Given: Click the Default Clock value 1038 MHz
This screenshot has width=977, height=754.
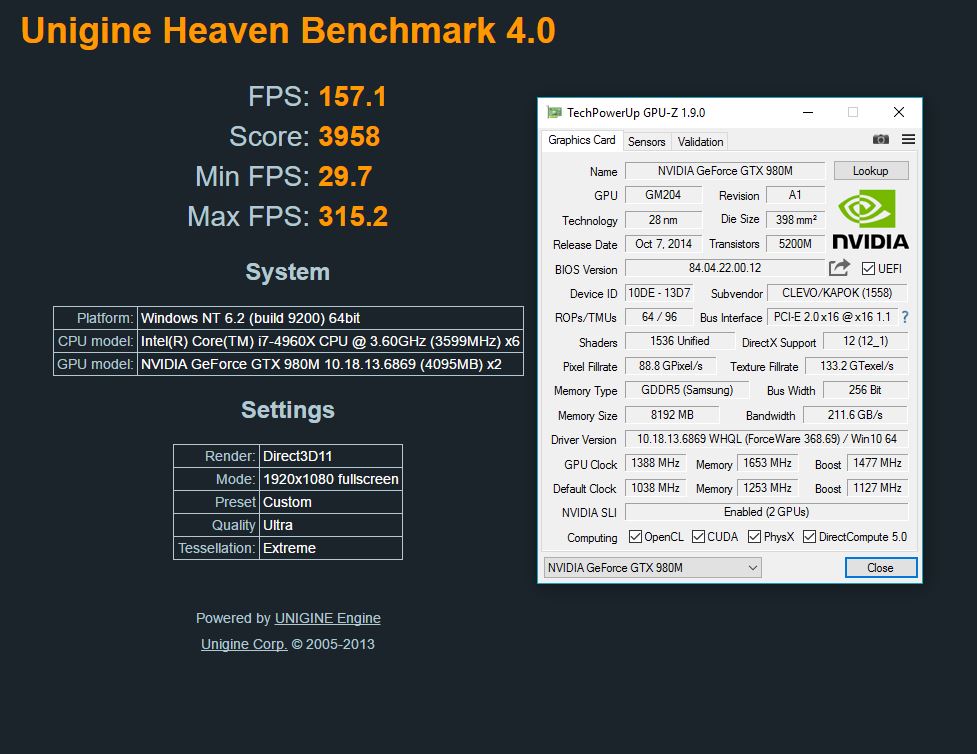Looking at the screenshot, I should coord(655,488).
